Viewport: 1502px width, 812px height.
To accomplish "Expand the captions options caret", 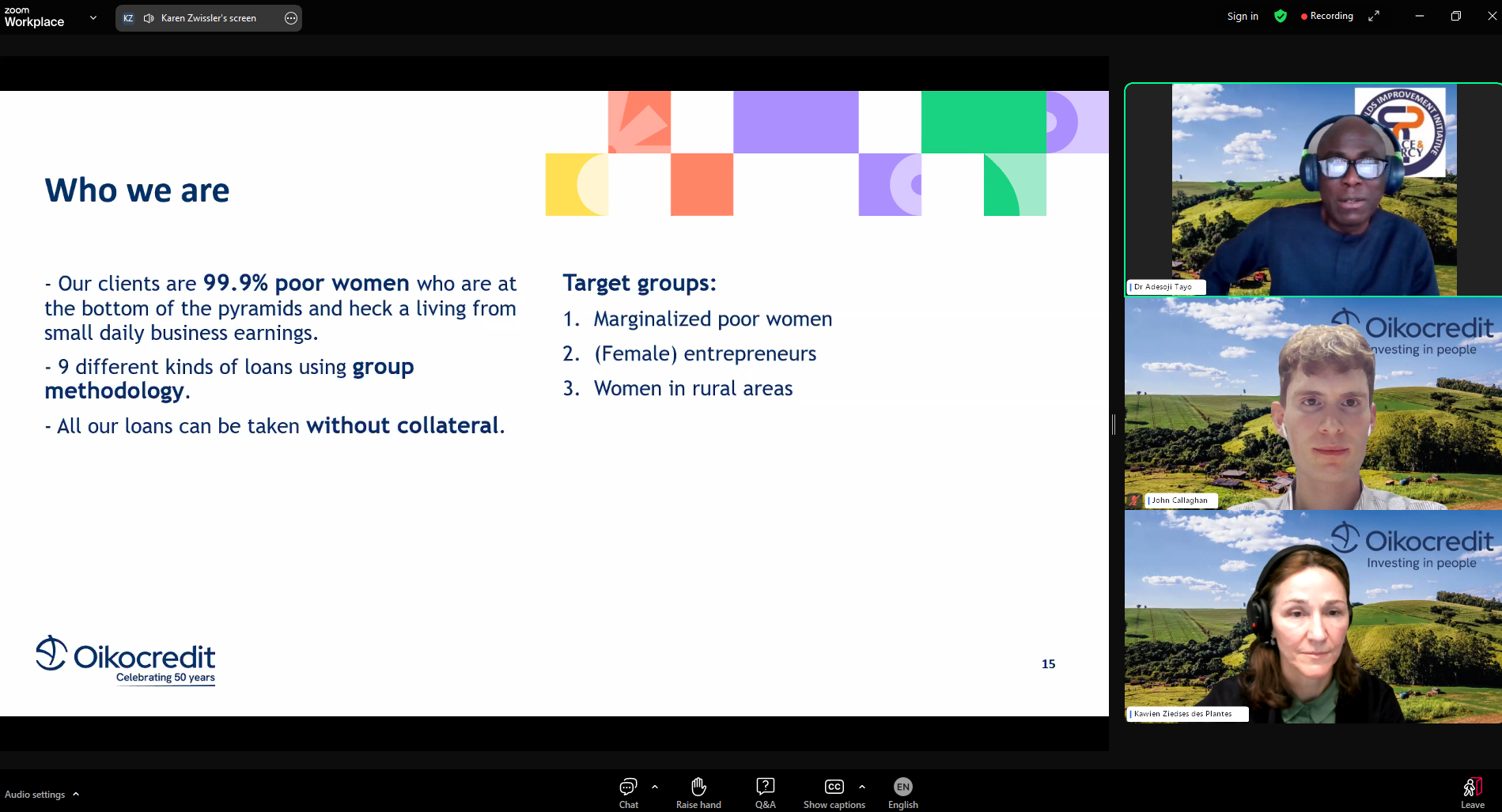I will (862, 787).
